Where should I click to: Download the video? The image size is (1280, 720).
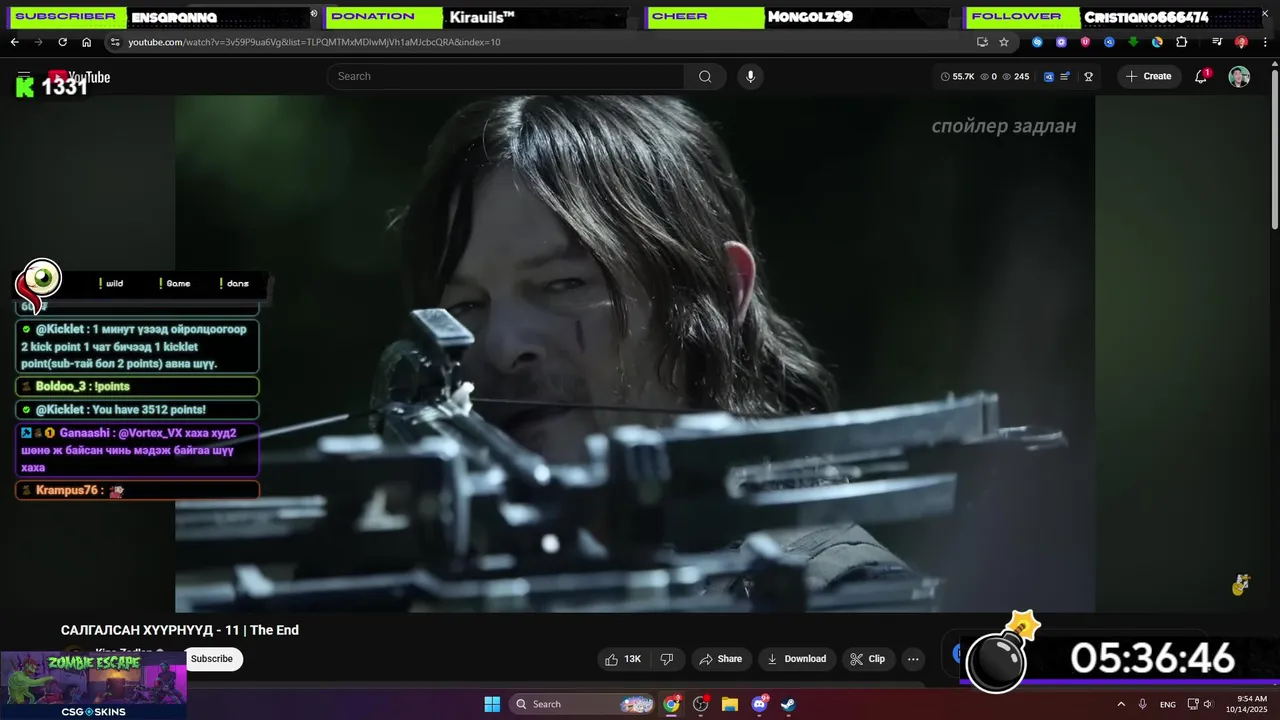click(x=796, y=659)
